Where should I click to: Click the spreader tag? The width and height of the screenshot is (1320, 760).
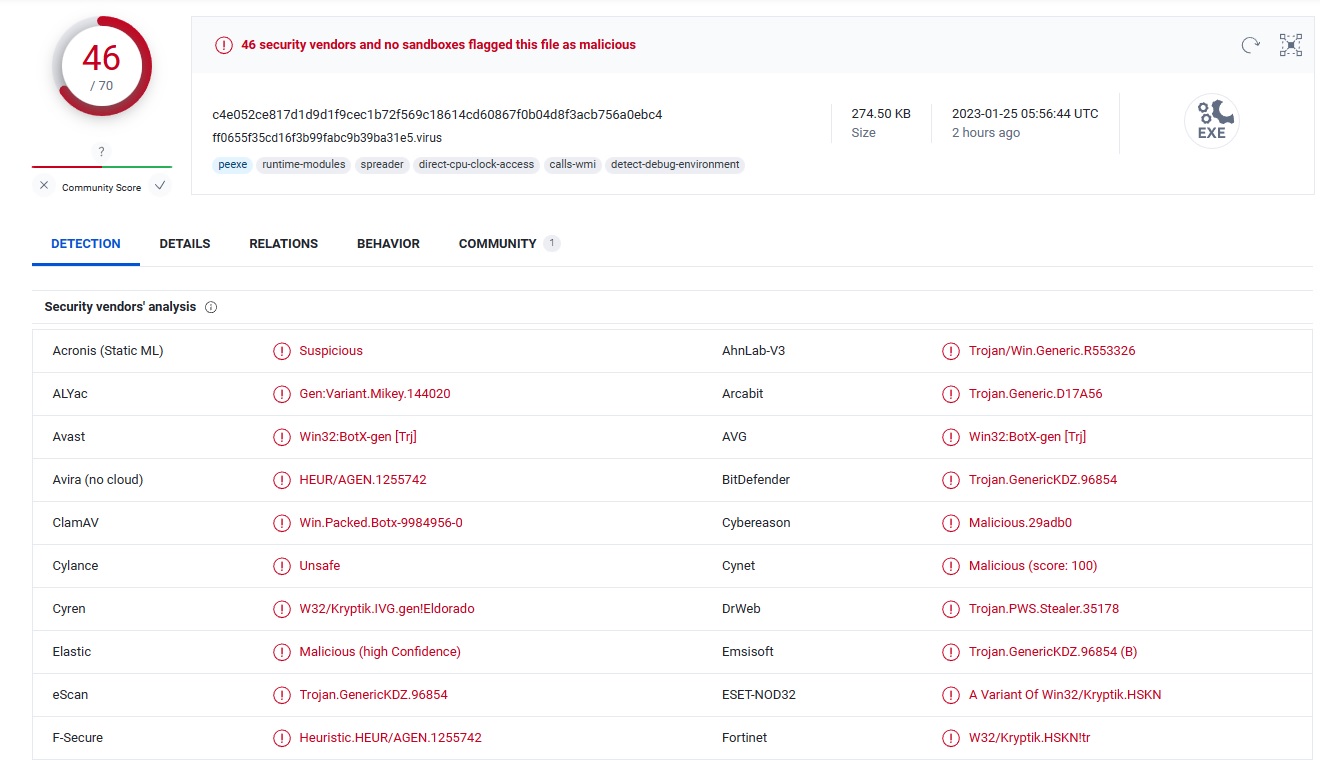pos(382,165)
